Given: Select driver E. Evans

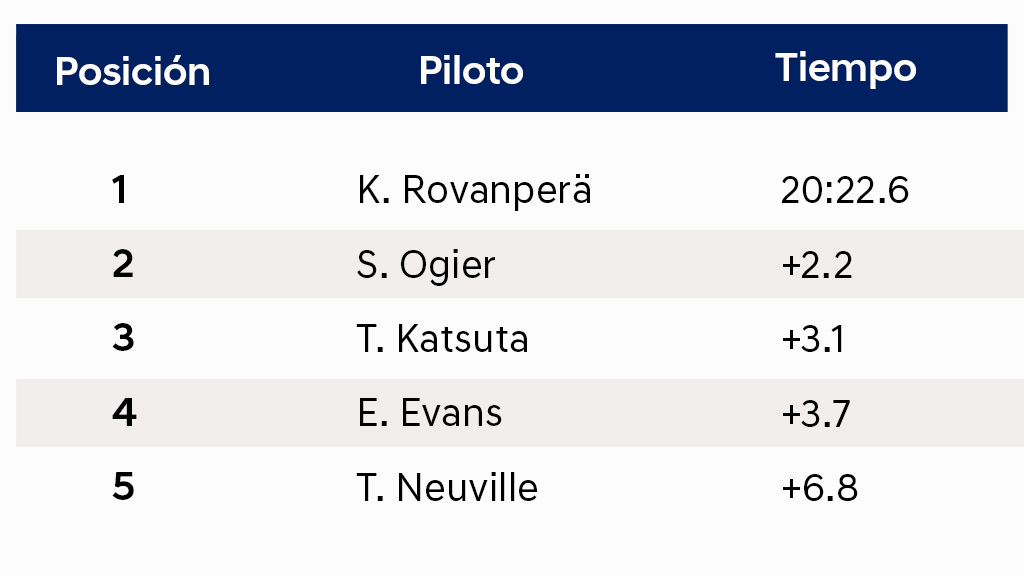Looking at the screenshot, I should (x=430, y=413).
